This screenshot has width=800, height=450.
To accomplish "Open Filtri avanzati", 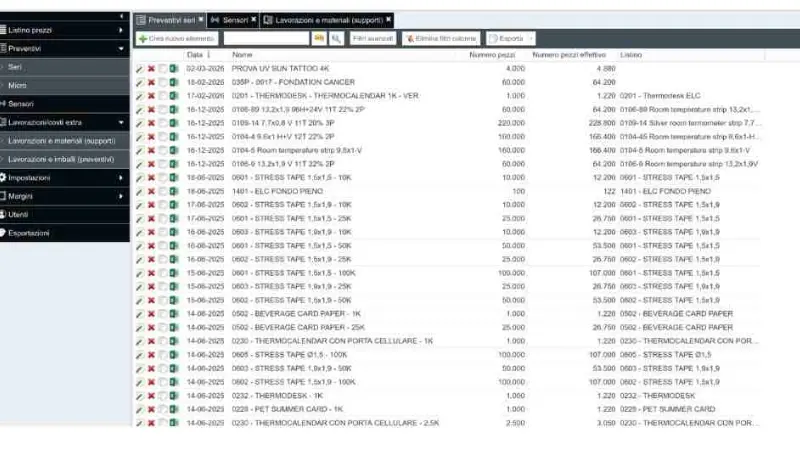I will 372,38.
